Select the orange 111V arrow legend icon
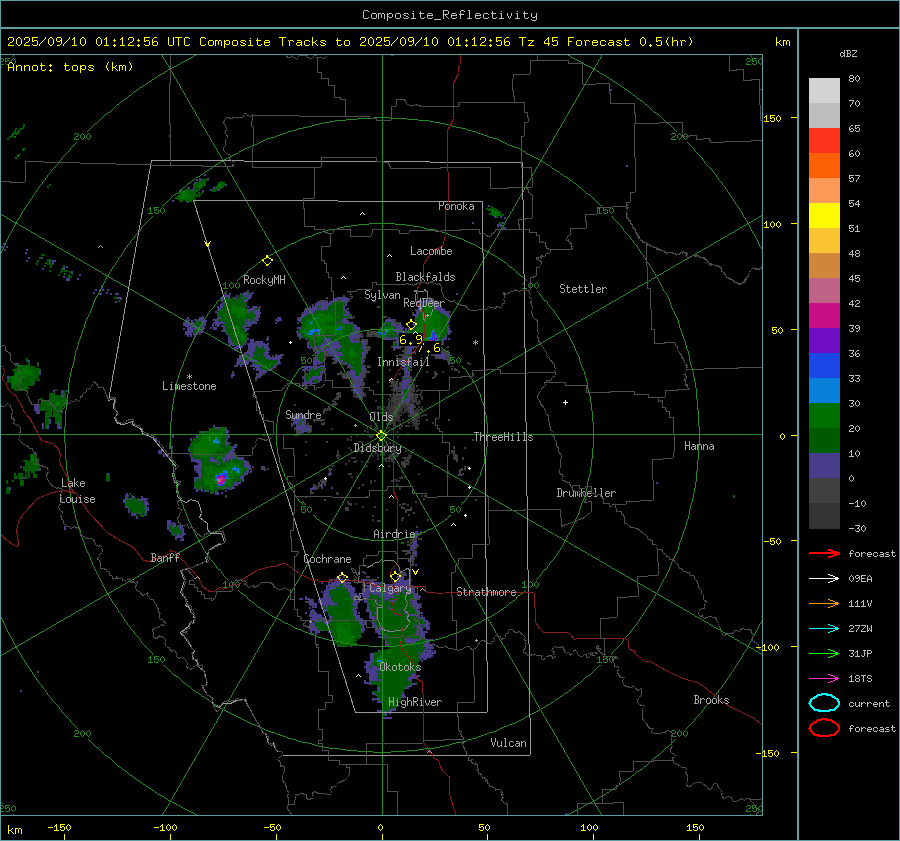900x841 pixels. pos(824,603)
